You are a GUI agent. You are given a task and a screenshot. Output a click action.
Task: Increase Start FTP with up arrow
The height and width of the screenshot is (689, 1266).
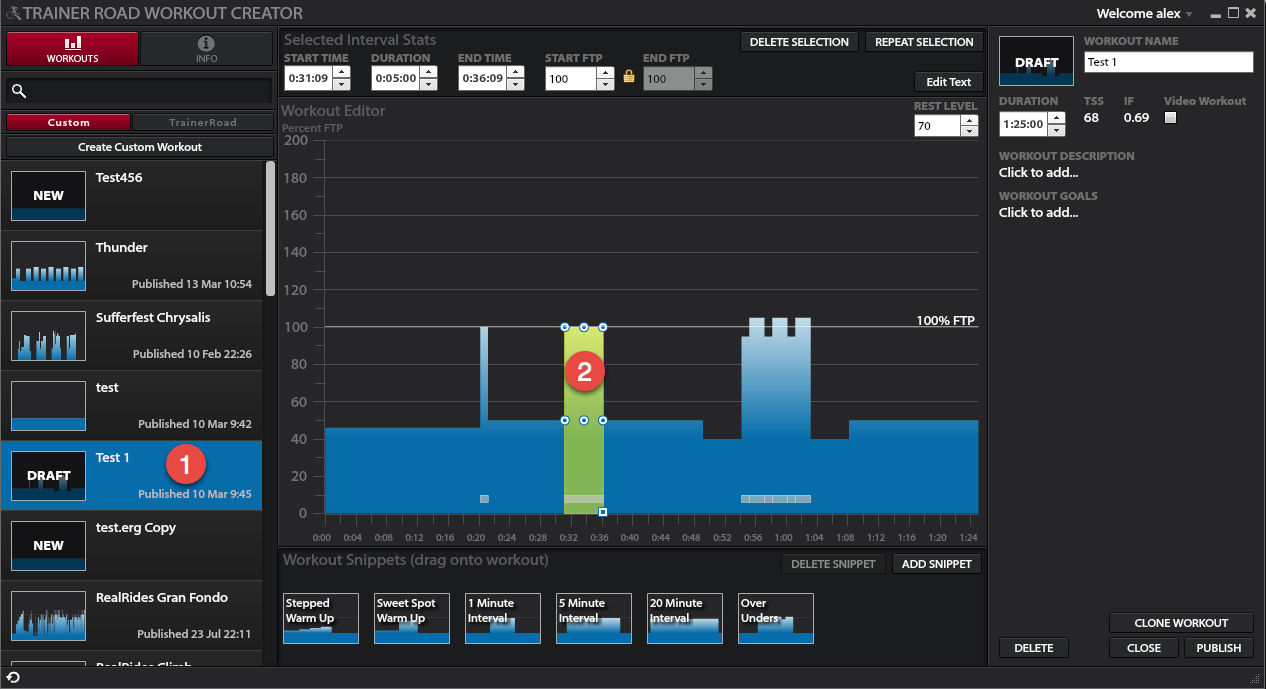[x=605, y=72]
